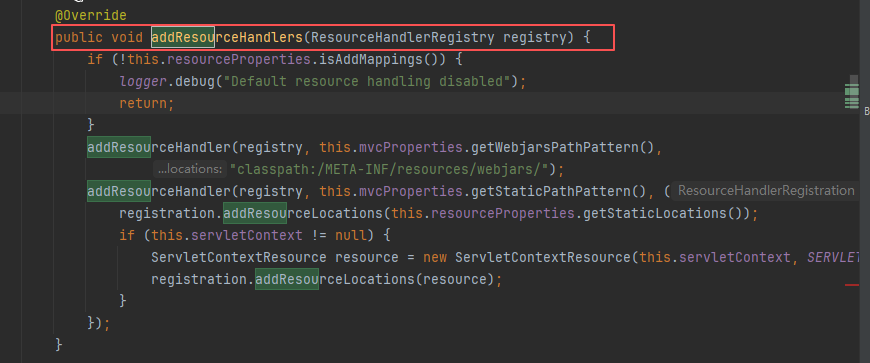Click the "Default resource handling disabled" string
Screen dimensions: 870x363
tap(367, 82)
